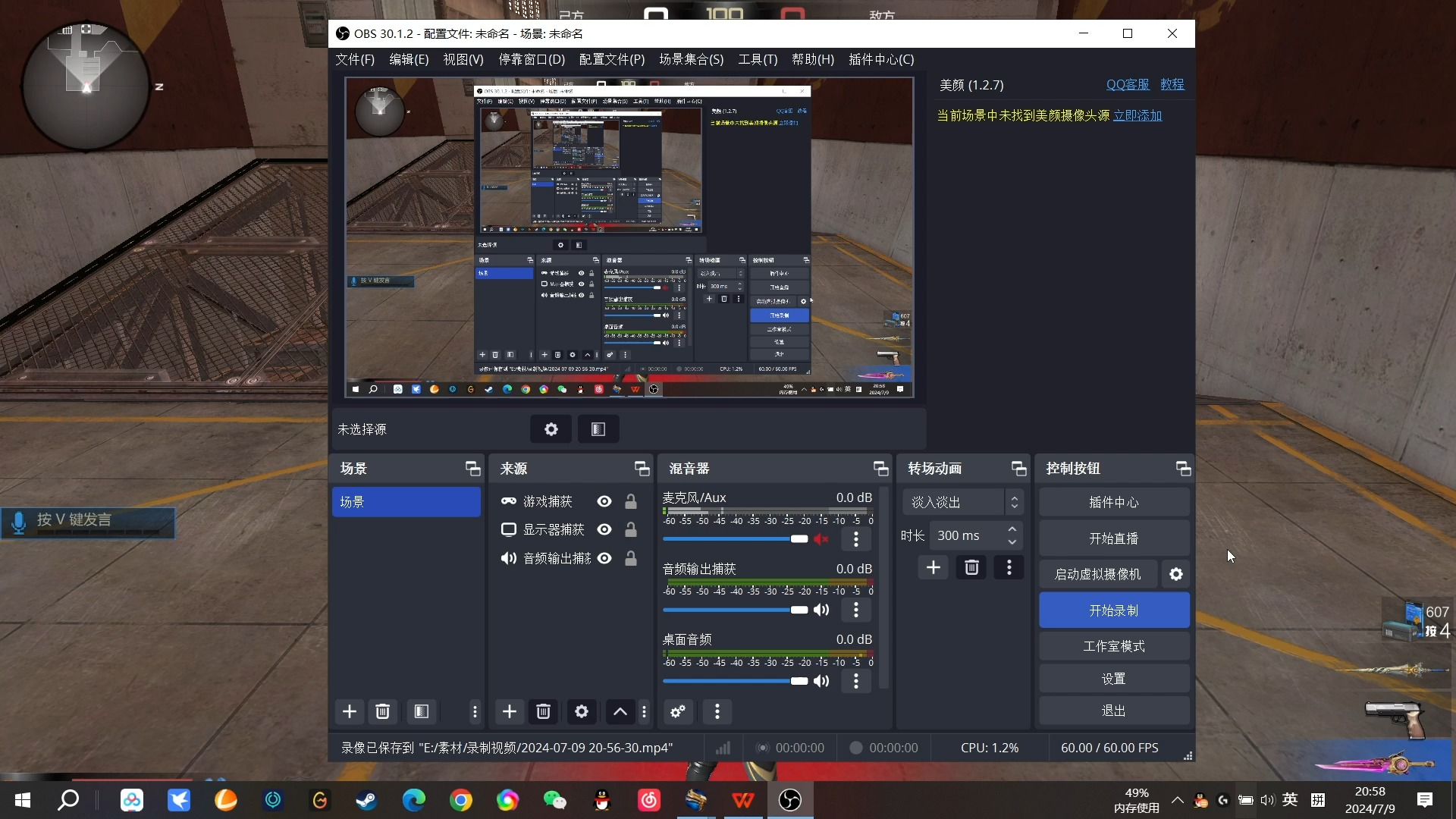The image size is (1456, 819).
Task: Hide the 游戏捕获 source via eye icon
Action: click(x=604, y=501)
